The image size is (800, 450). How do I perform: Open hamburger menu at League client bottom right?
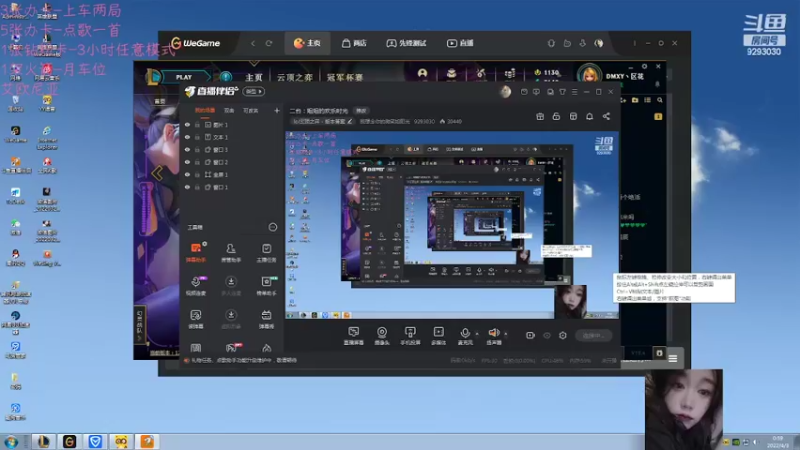click(x=673, y=358)
